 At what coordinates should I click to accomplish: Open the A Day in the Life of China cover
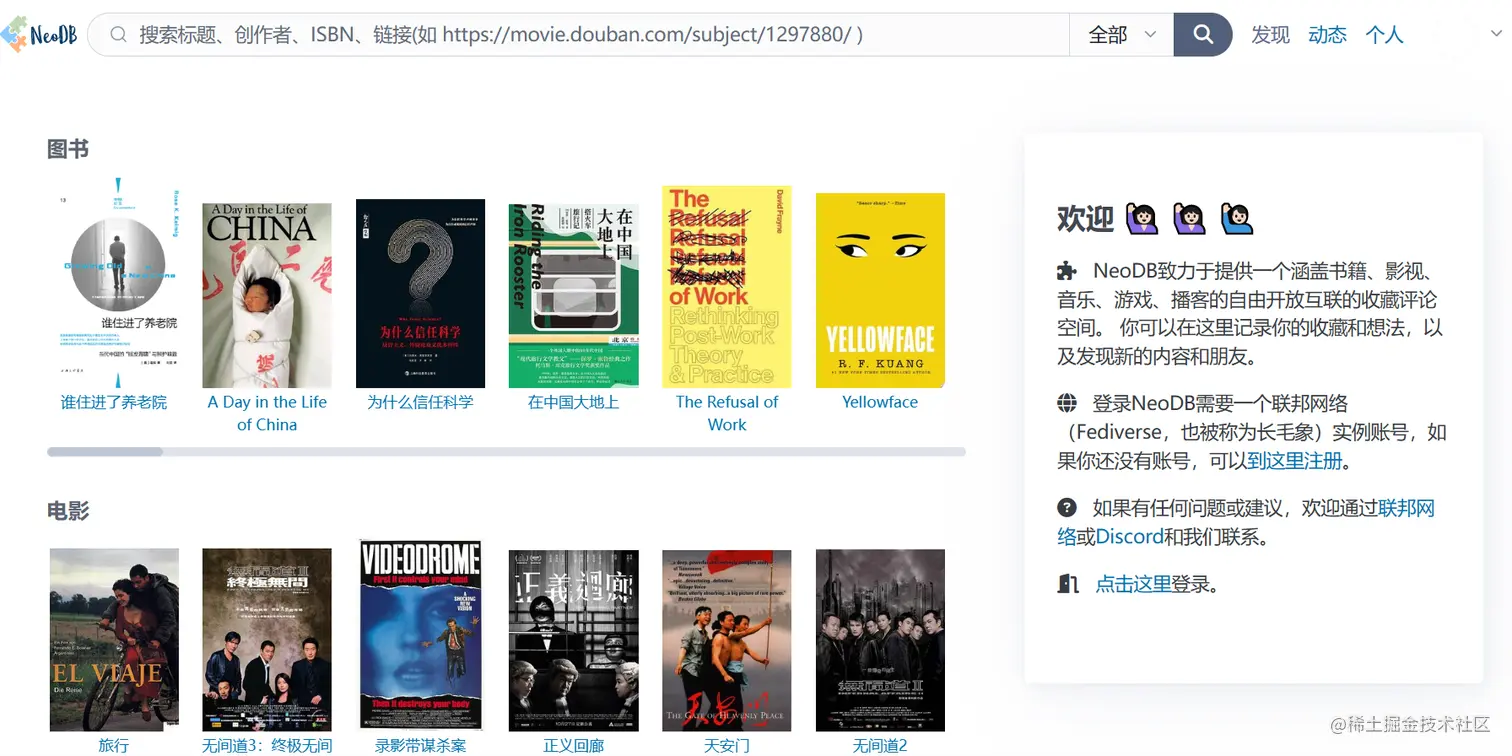click(x=267, y=295)
